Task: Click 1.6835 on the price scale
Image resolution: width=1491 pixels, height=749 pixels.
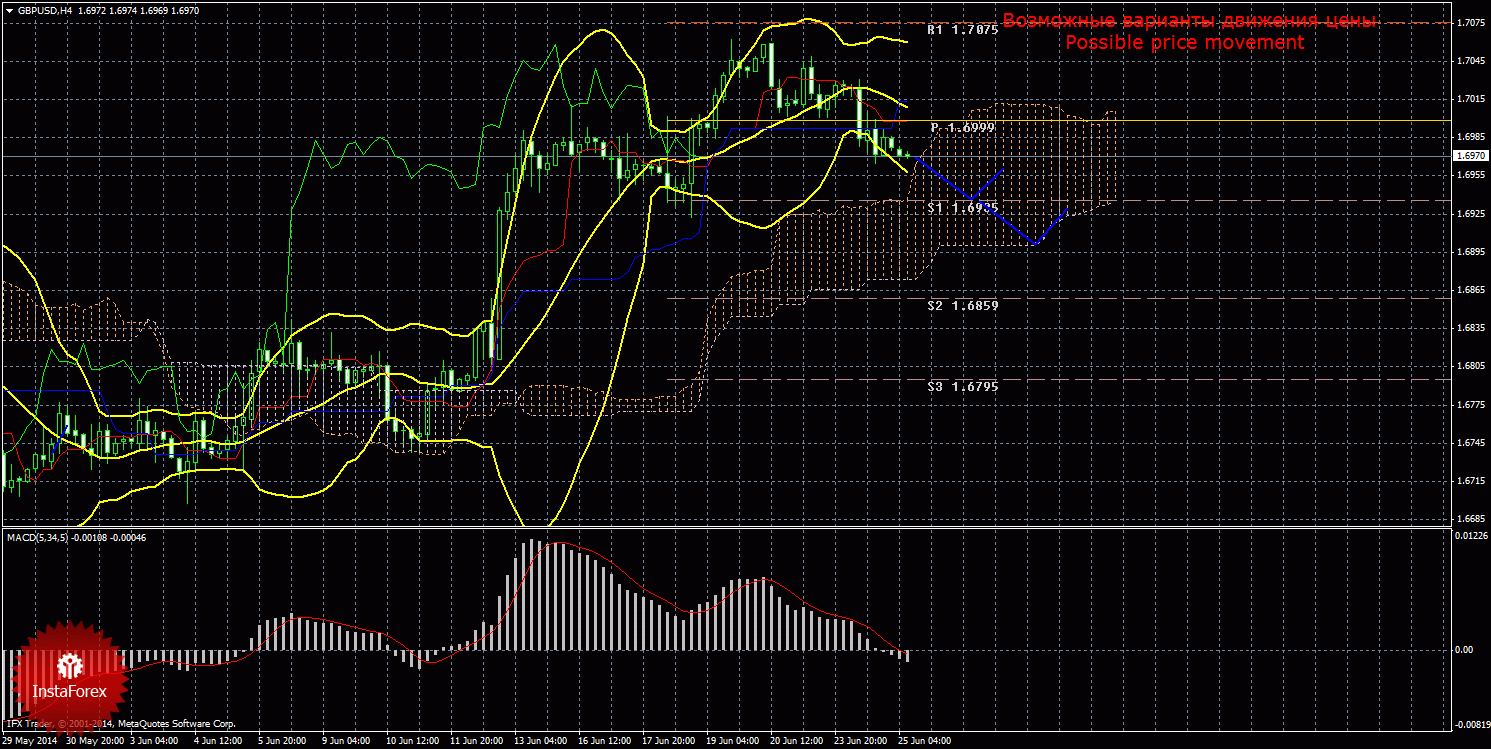Action: (1470, 328)
